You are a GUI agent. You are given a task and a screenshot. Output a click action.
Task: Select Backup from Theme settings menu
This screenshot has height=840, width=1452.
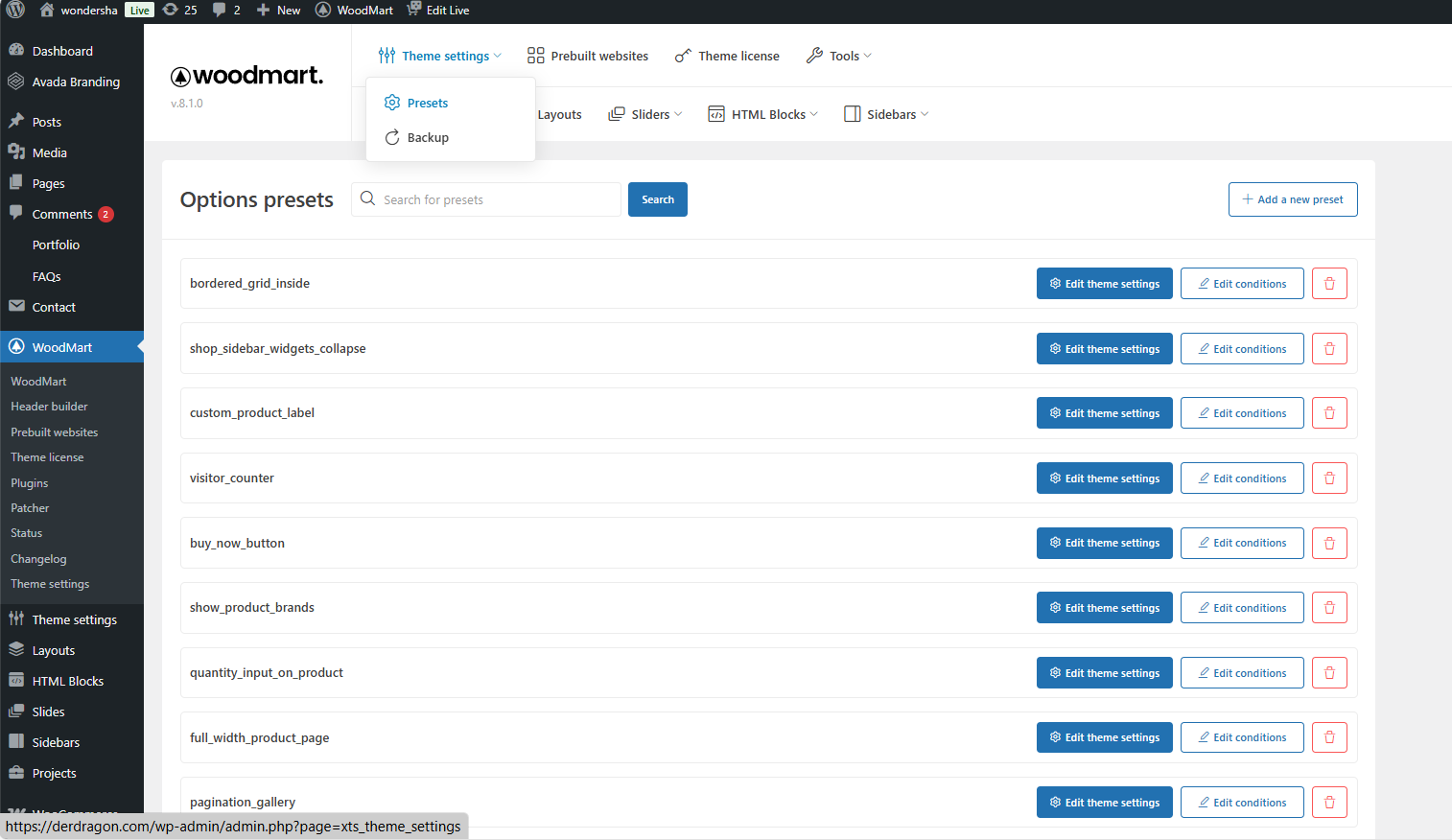tap(427, 138)
